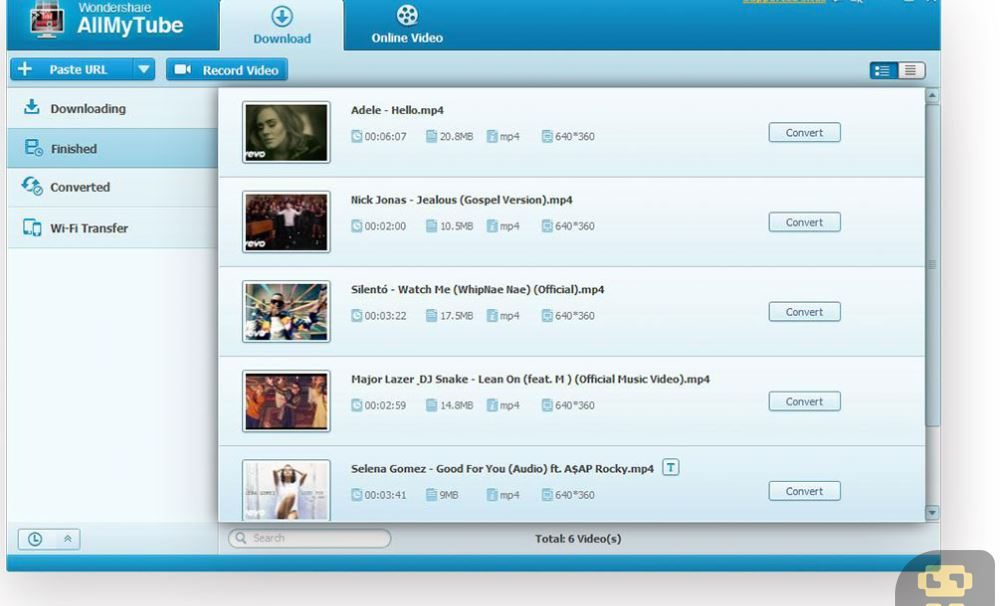Select the Selena Gomez - Good For You title
Viewport: 1000px width, 606px height.
(x=503, y=469)
